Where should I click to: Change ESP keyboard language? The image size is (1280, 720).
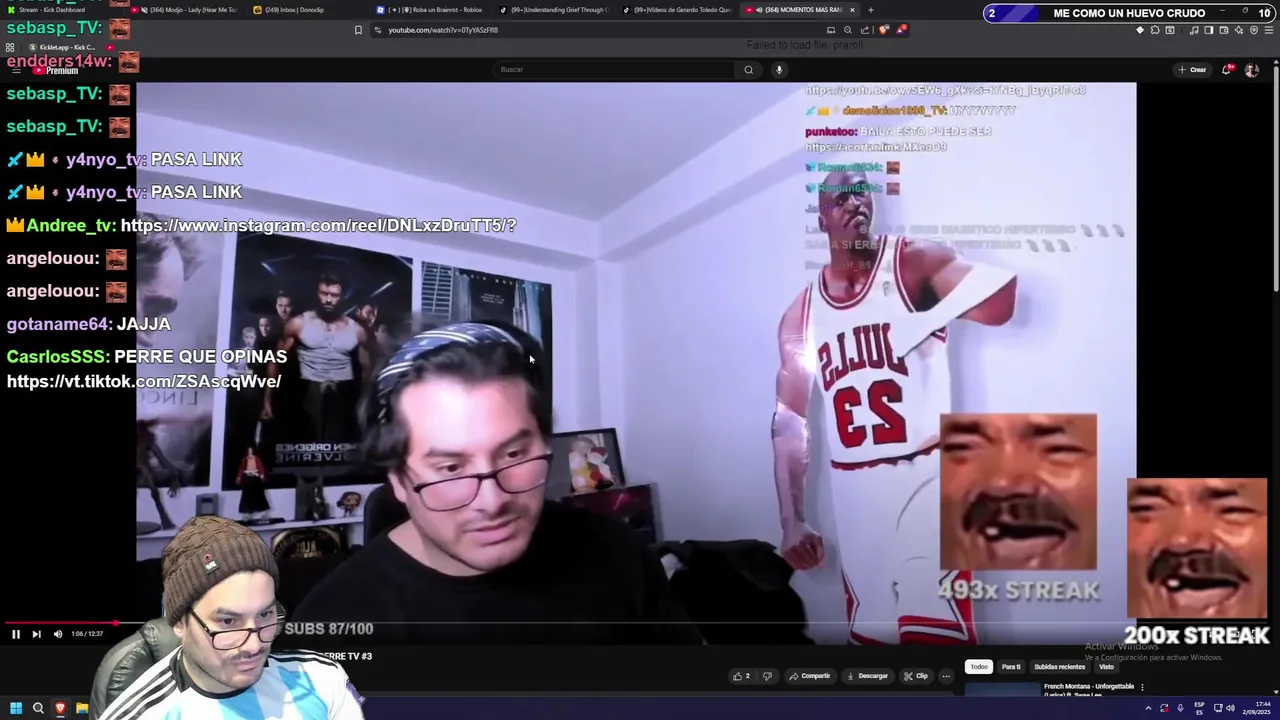(1199, 708)
